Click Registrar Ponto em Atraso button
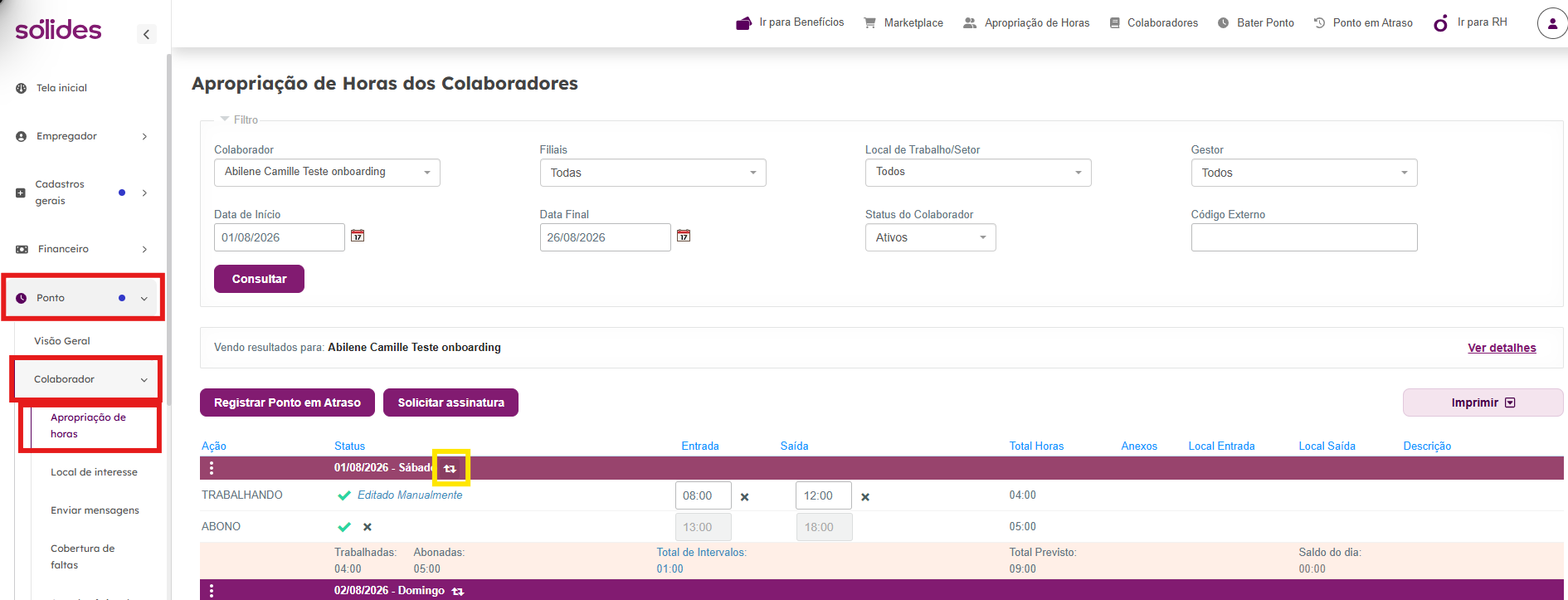Viewport: 1568px width, 600px height. pyautogui.click(x=287, y=402)
